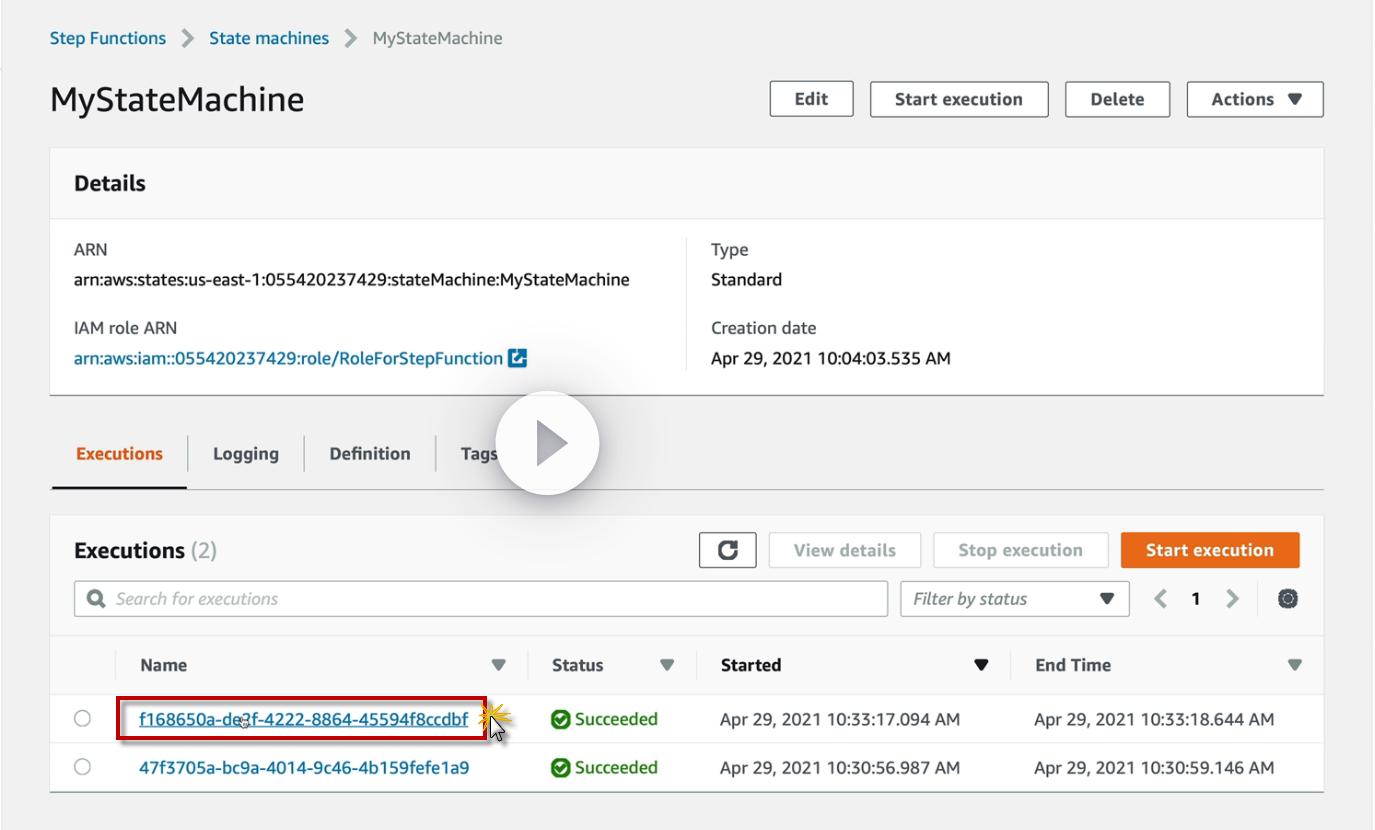The width and height of the screenshot is (1375, 830).
Task: Open the Step Functions breadcrumb link
Action: click(108, 38)
